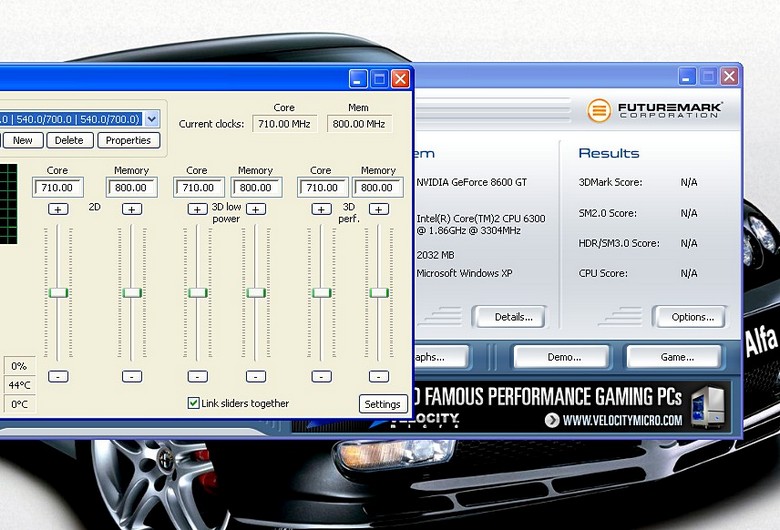Uncheck Link sliders together checkbox
Image resolution: width=780 pixels, height=530 pixels.
(x=194, y=403)
